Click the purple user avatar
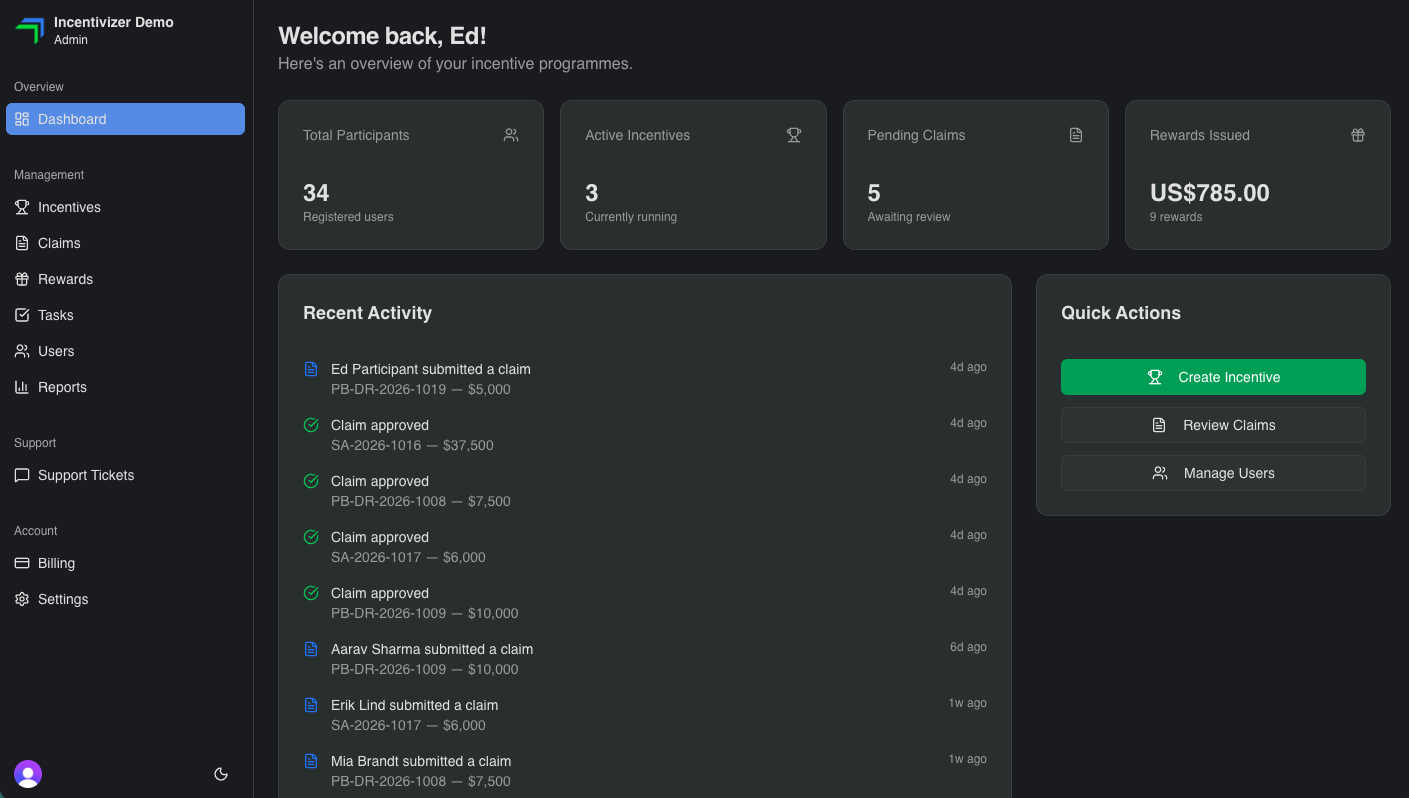The image size is (1409, 798). (x=28, y=774)
